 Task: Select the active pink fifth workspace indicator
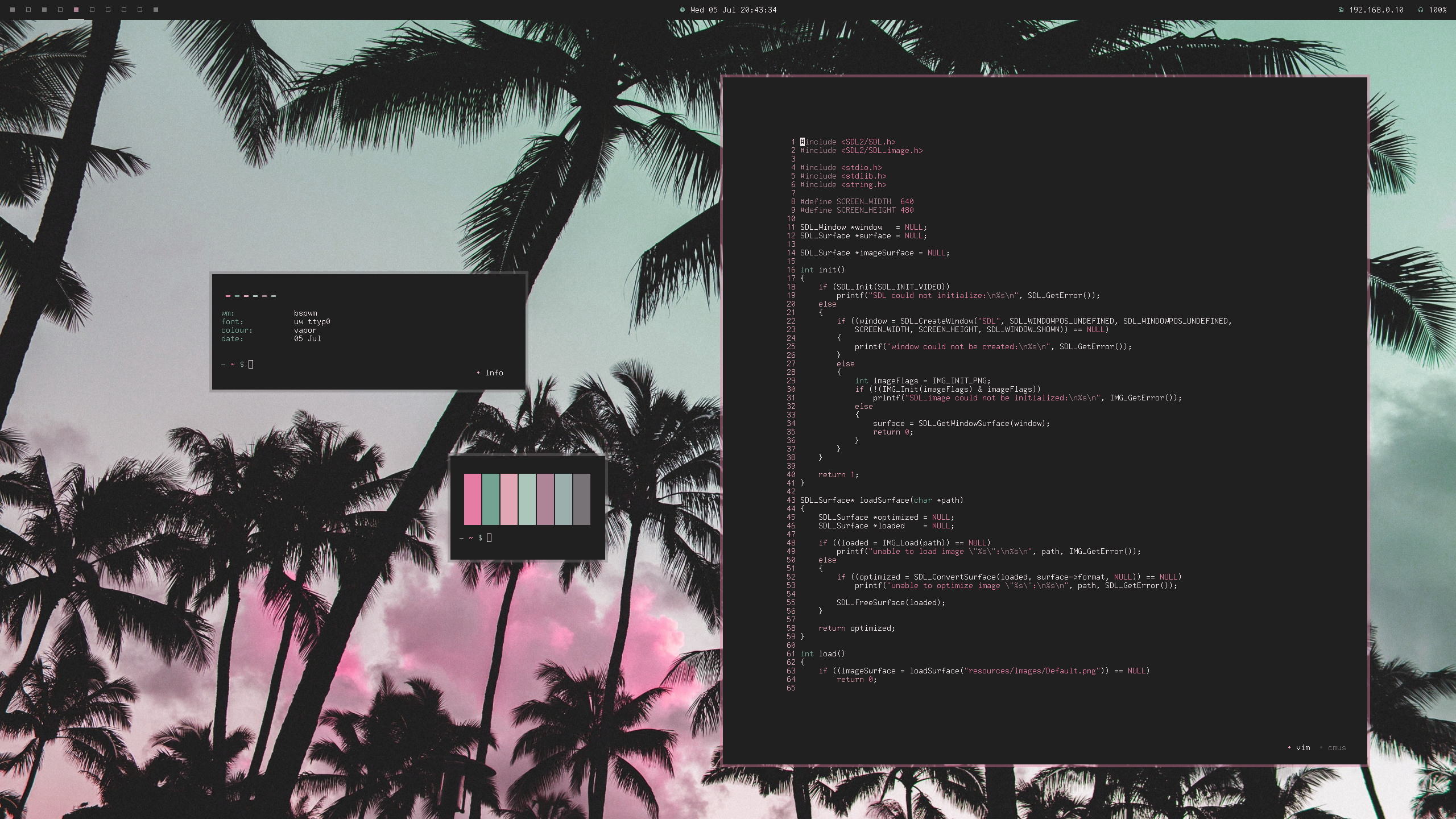click(76, 10)
